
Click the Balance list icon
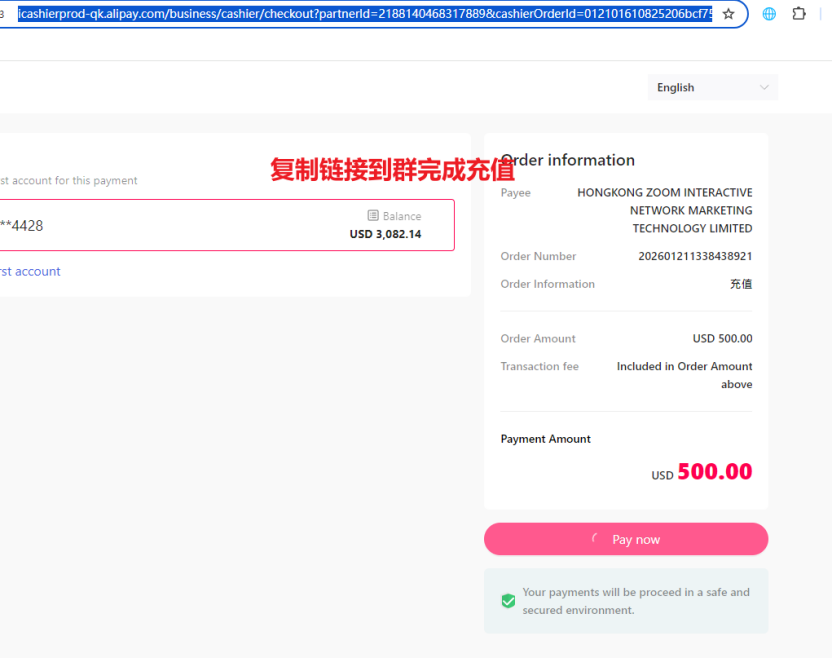coord(373,215)
